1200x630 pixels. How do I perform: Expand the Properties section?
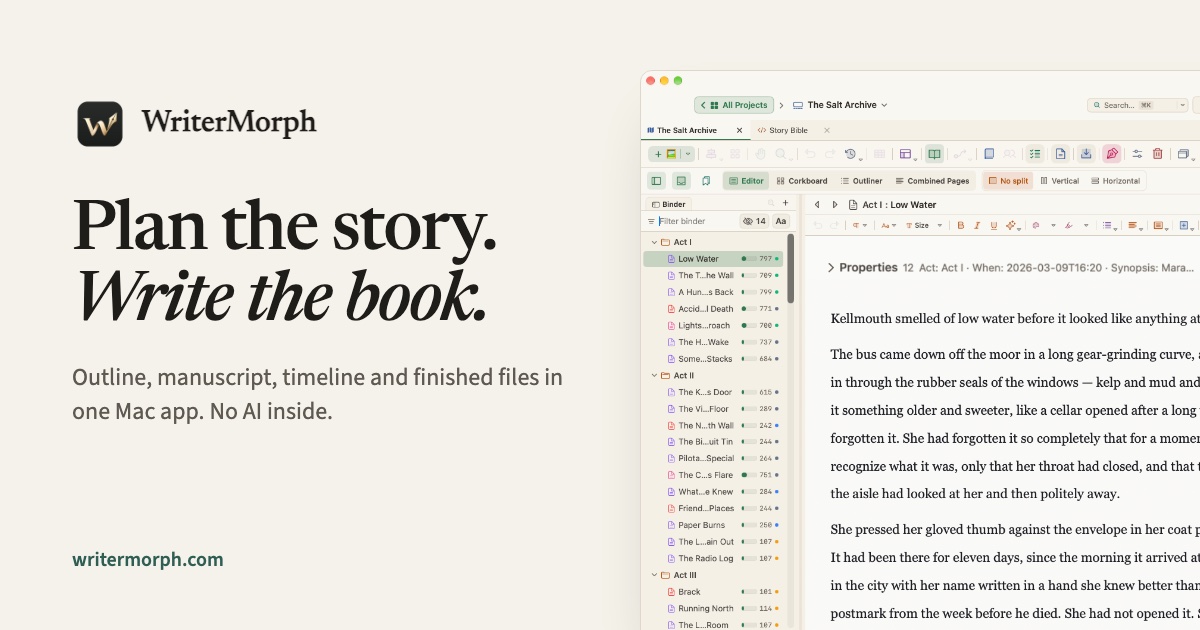point(831,267)
